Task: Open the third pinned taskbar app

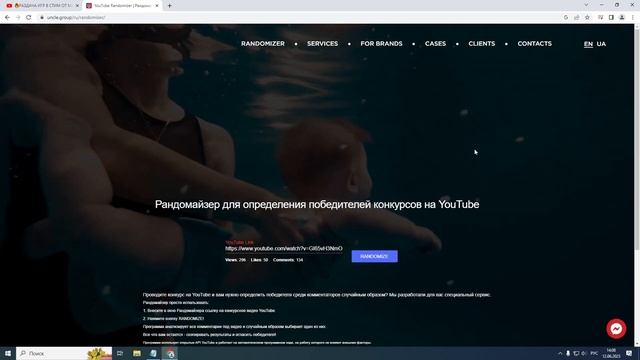Action: pyautogui.click(x=153, y=353)
